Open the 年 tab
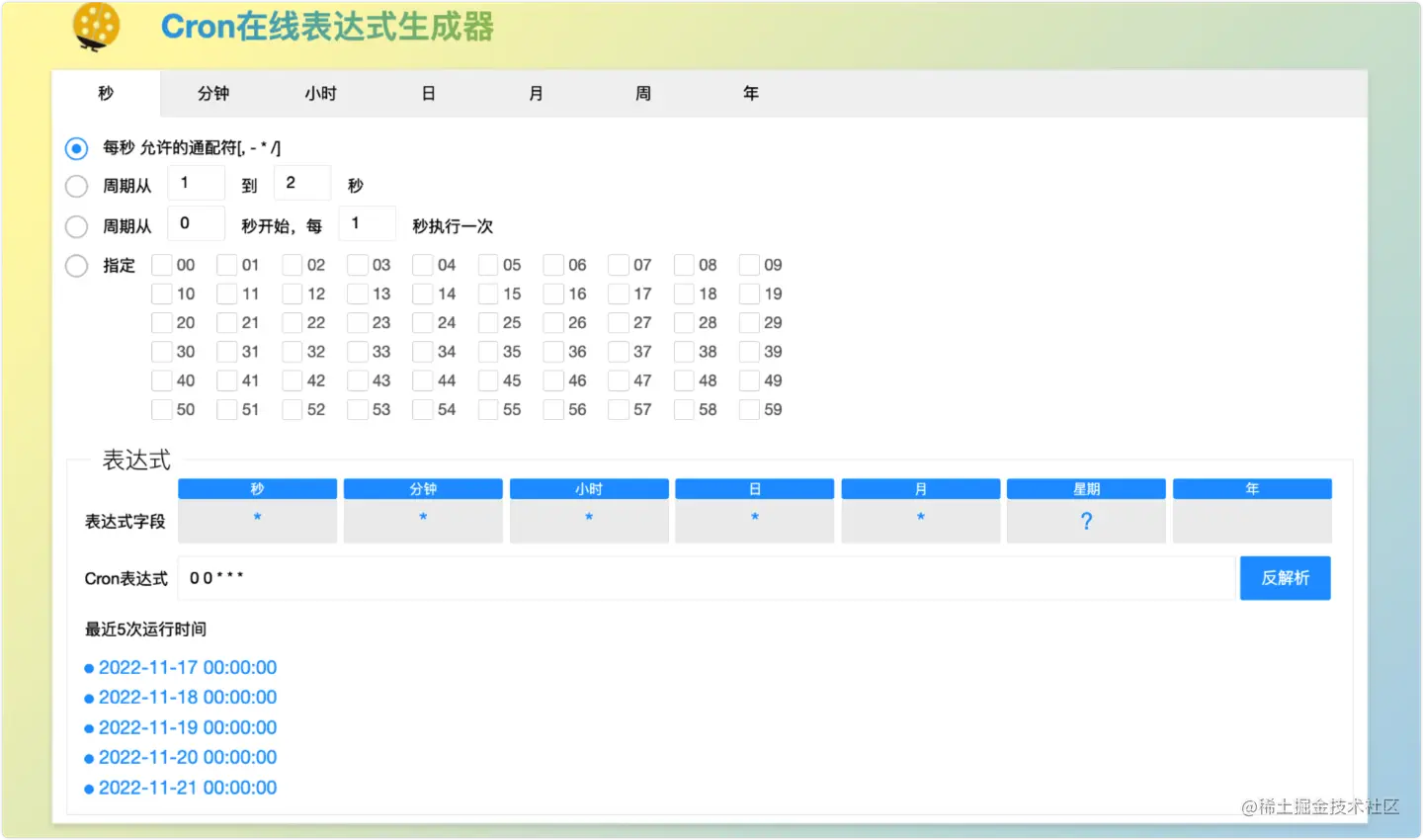 (751, 93)
